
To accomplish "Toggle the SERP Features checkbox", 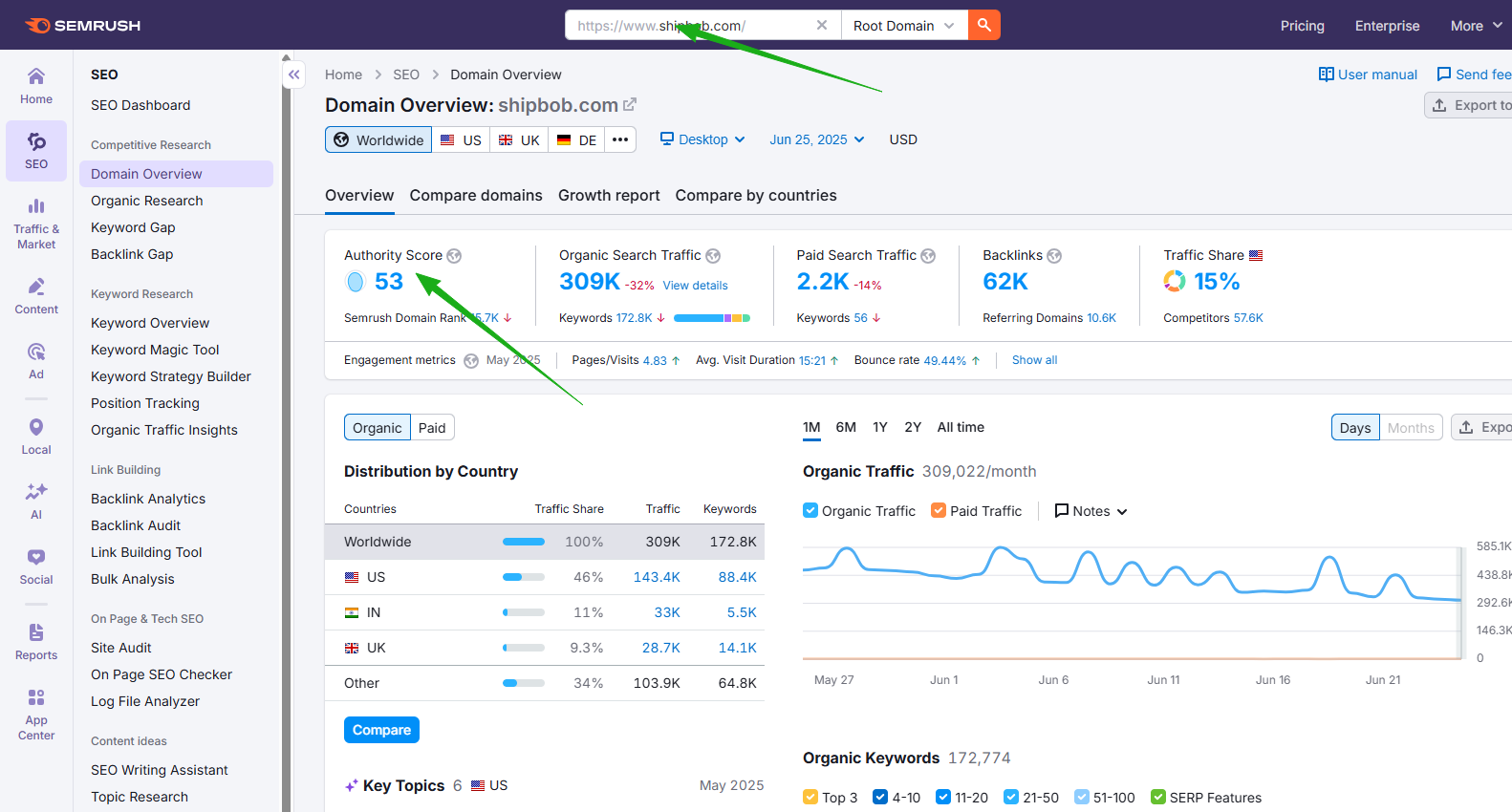I will (1158, 797).
